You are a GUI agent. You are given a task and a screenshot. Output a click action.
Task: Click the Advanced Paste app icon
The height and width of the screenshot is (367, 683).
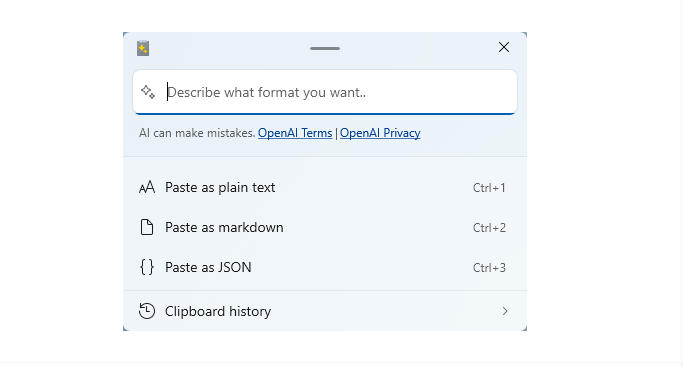coord(143,48)
